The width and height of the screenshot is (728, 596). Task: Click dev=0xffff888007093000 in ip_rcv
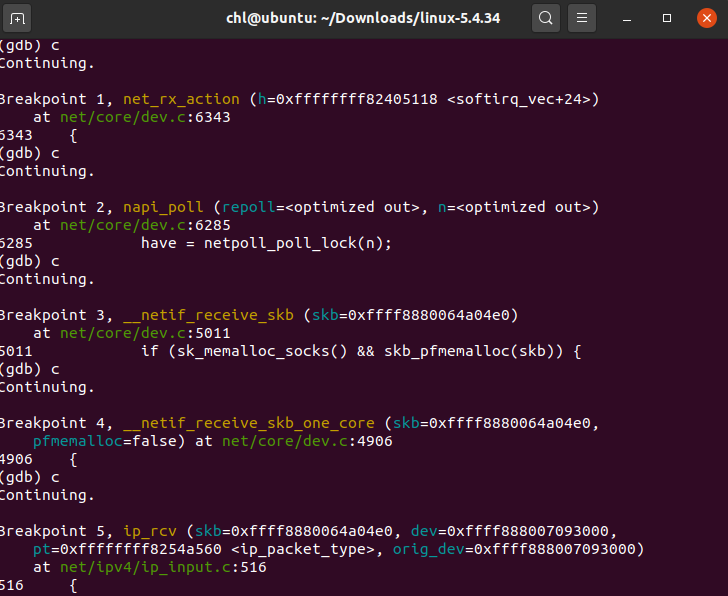(x=509, y=531)
